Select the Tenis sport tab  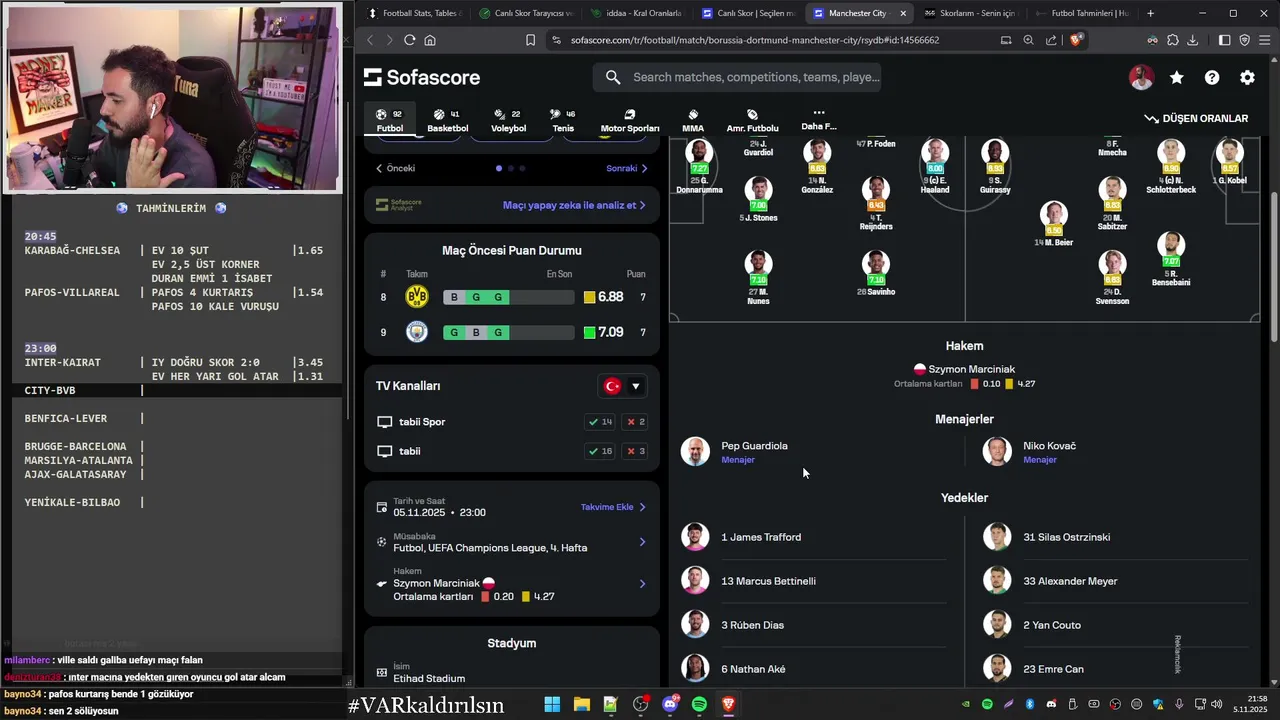tap(563, 120)
